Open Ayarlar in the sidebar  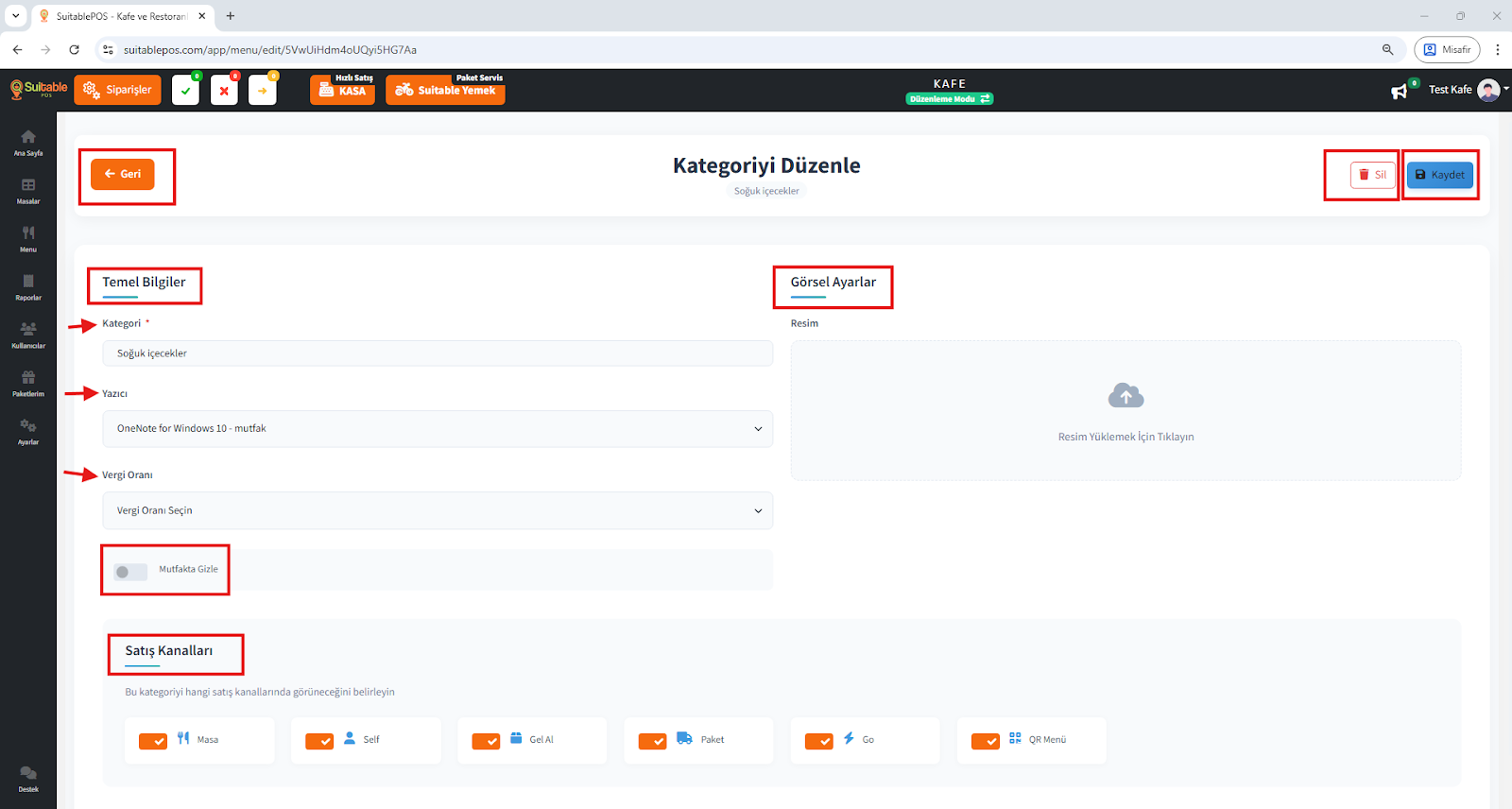coord(28,432)
